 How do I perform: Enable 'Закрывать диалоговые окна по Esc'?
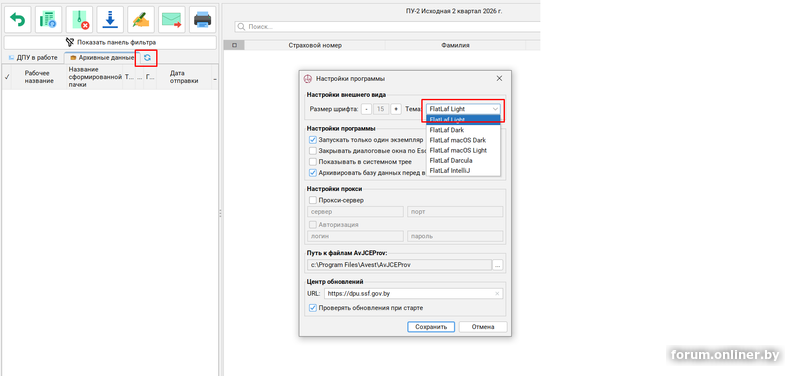pos(313,151)
